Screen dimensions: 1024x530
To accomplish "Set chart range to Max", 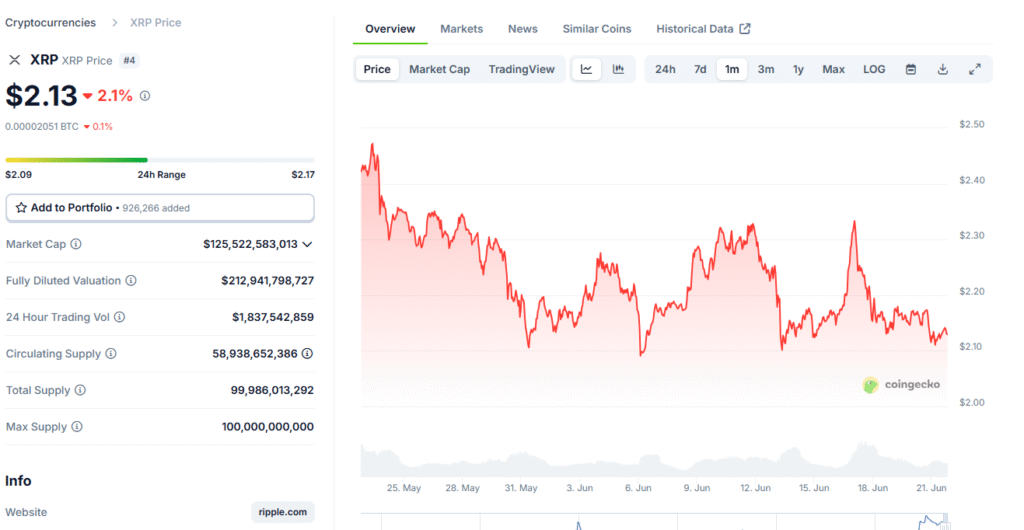I will (x=833, y=69).
